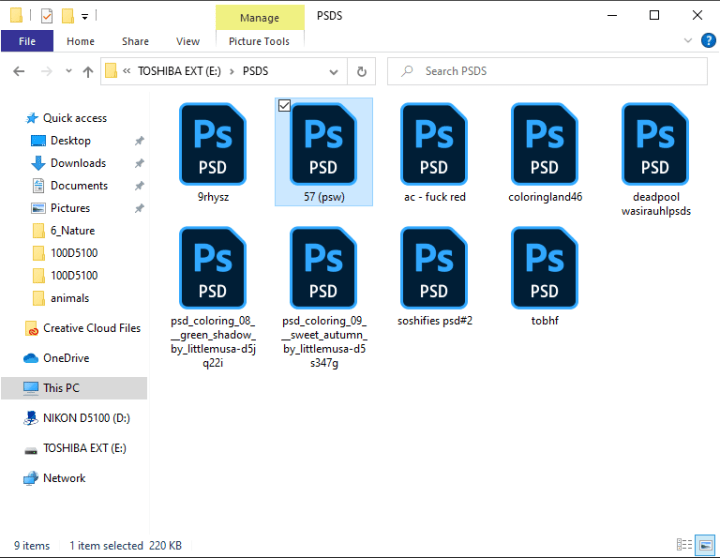Select the ac - fuck red PSD icon
The width and height of the screenshot is (720, 558).
pos(434,144)
